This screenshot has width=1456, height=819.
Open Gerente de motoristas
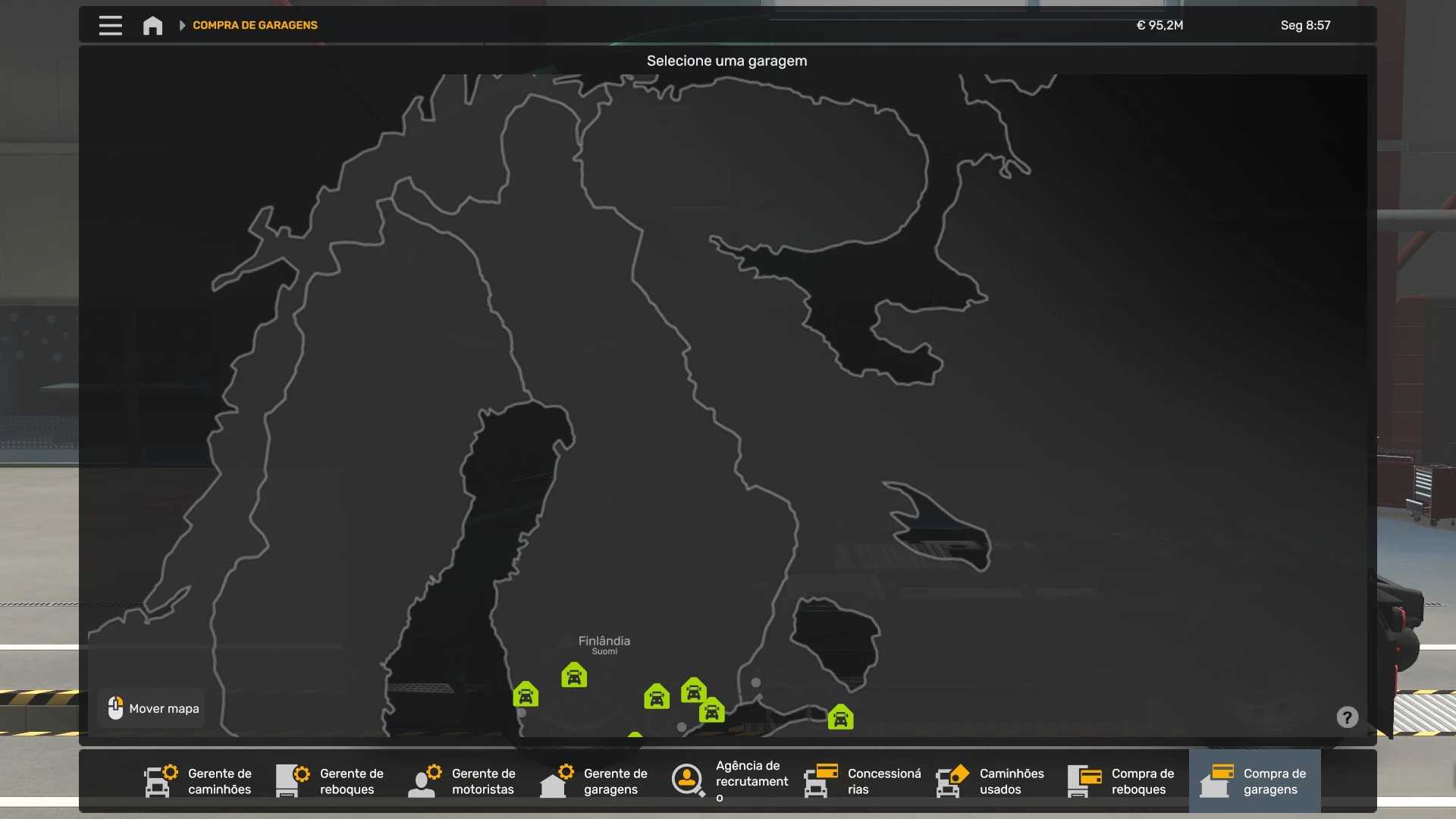click(463, 781)
